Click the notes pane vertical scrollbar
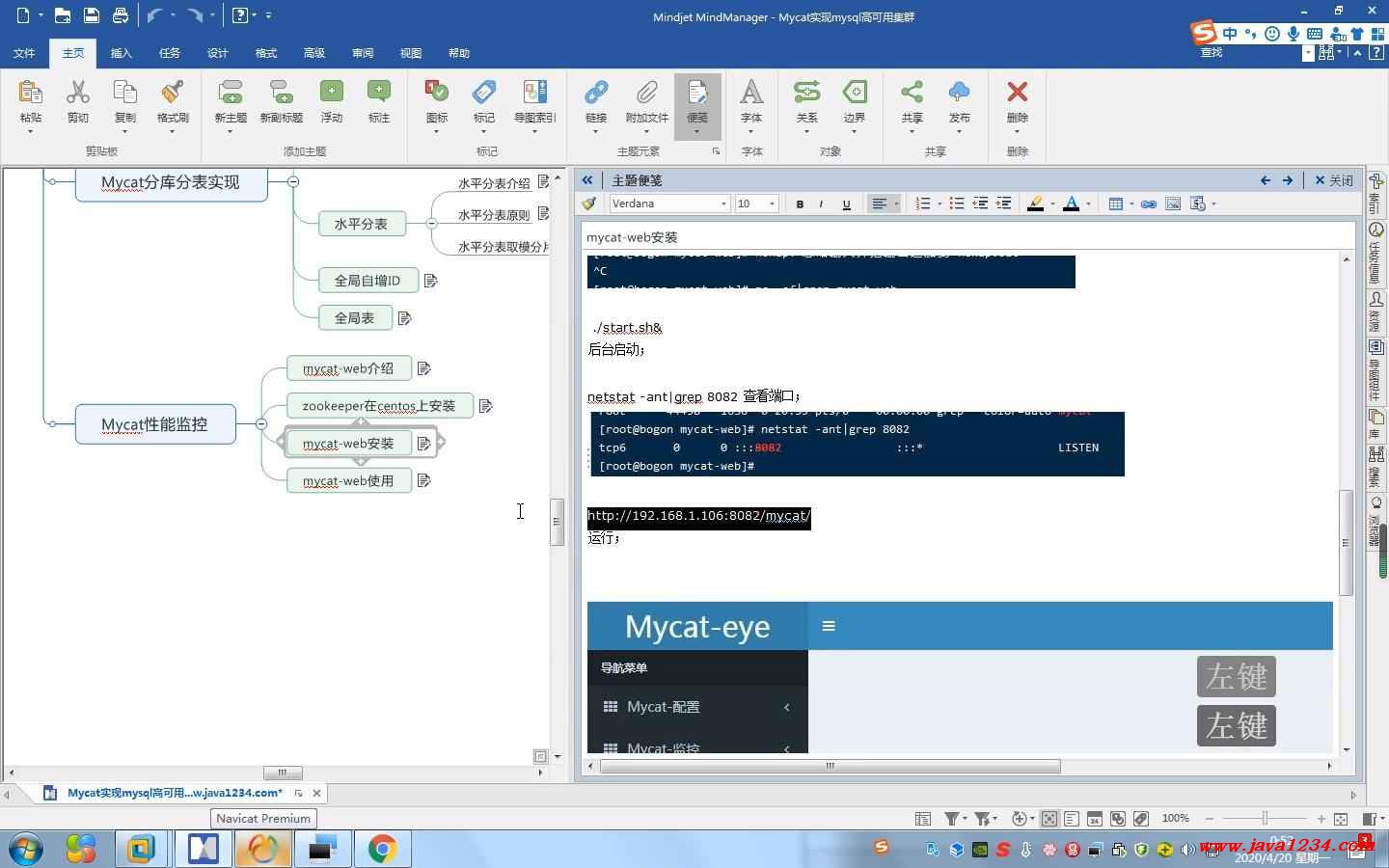 pyautogui.click(x=1347, y=543)
